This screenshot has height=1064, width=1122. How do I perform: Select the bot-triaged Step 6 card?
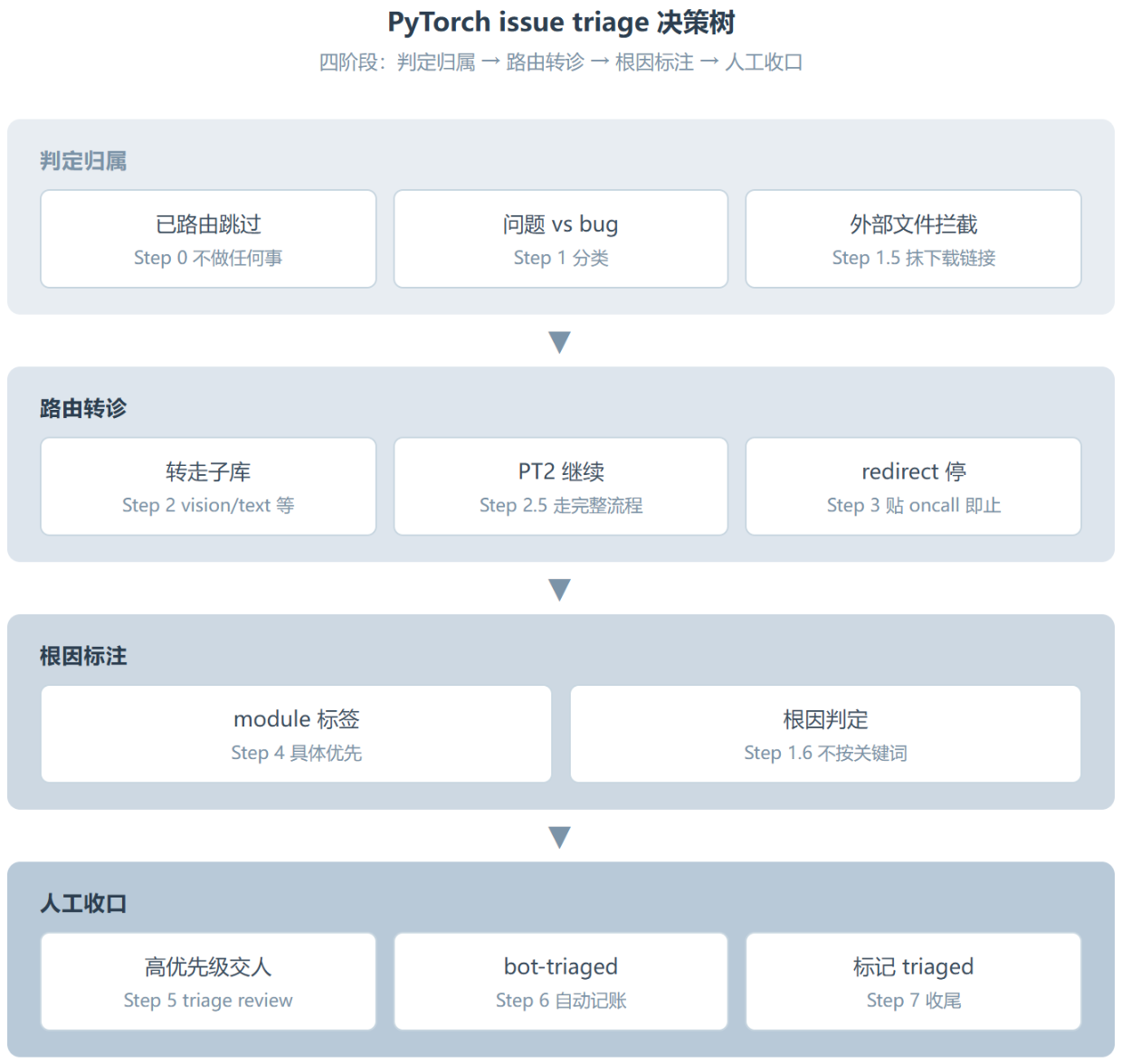coord(561,982)
